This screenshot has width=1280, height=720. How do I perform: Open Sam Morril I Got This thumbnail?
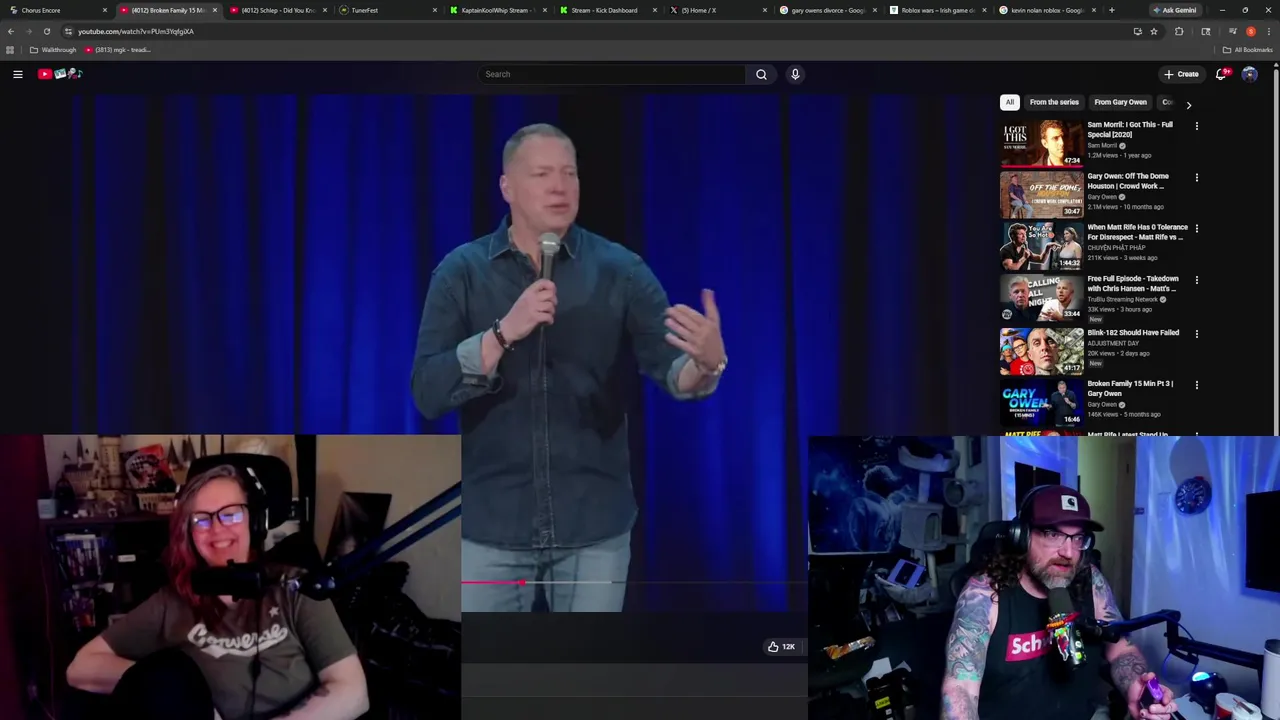[1041, 143]
